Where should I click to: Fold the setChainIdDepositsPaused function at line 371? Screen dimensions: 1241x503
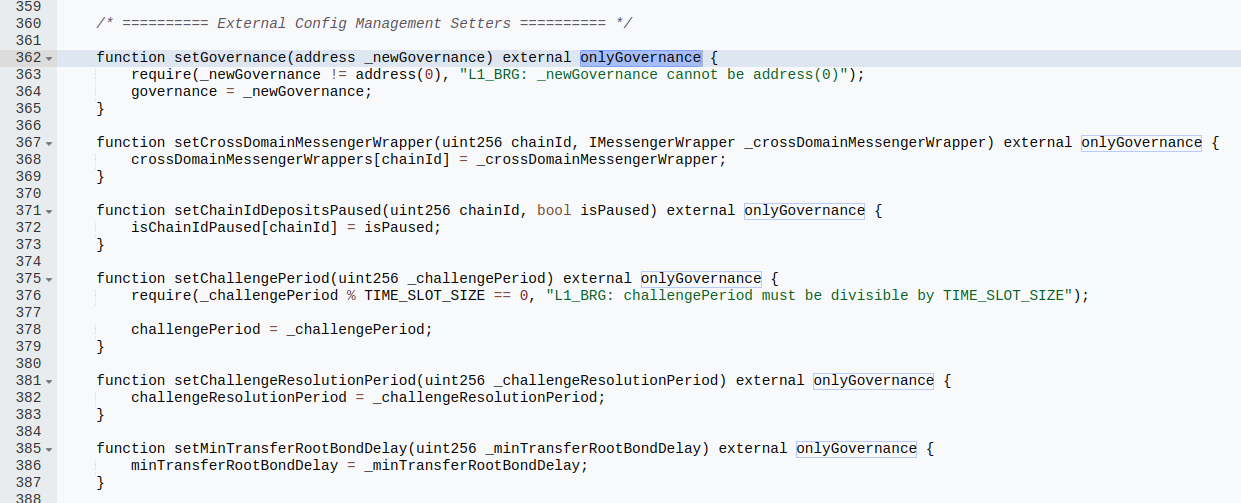tap(49, 212)
